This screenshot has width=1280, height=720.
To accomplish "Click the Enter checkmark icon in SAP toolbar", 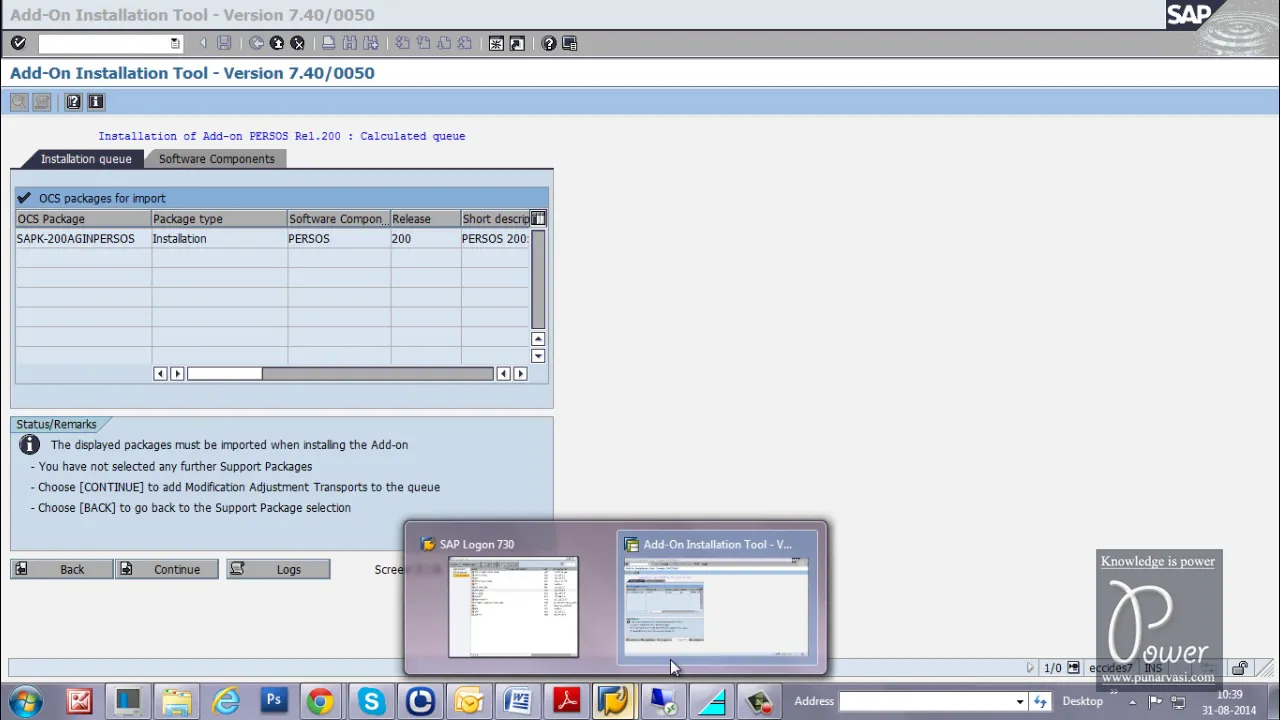I will click(18, 43).
